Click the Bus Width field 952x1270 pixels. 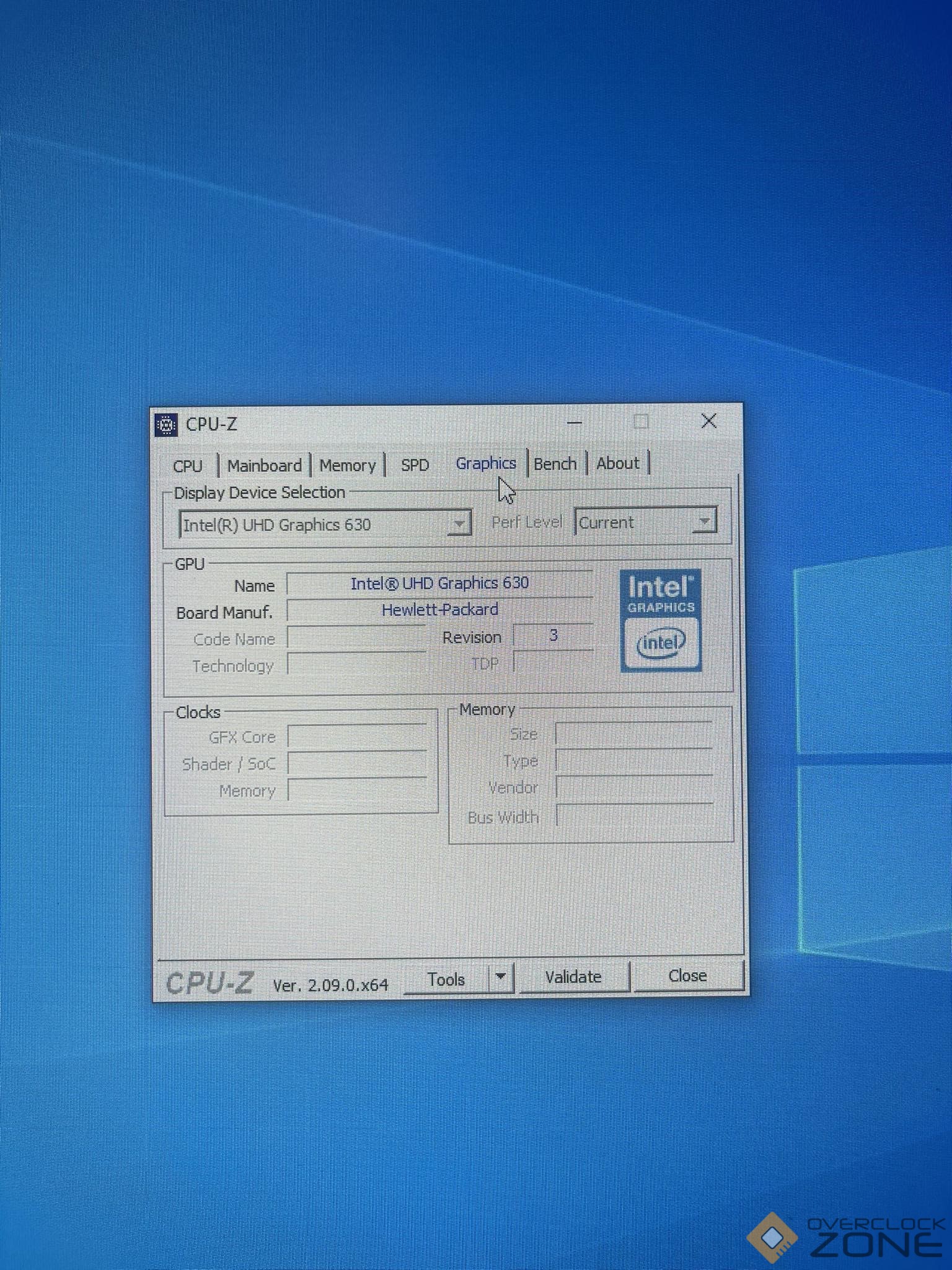click(634, 816)
